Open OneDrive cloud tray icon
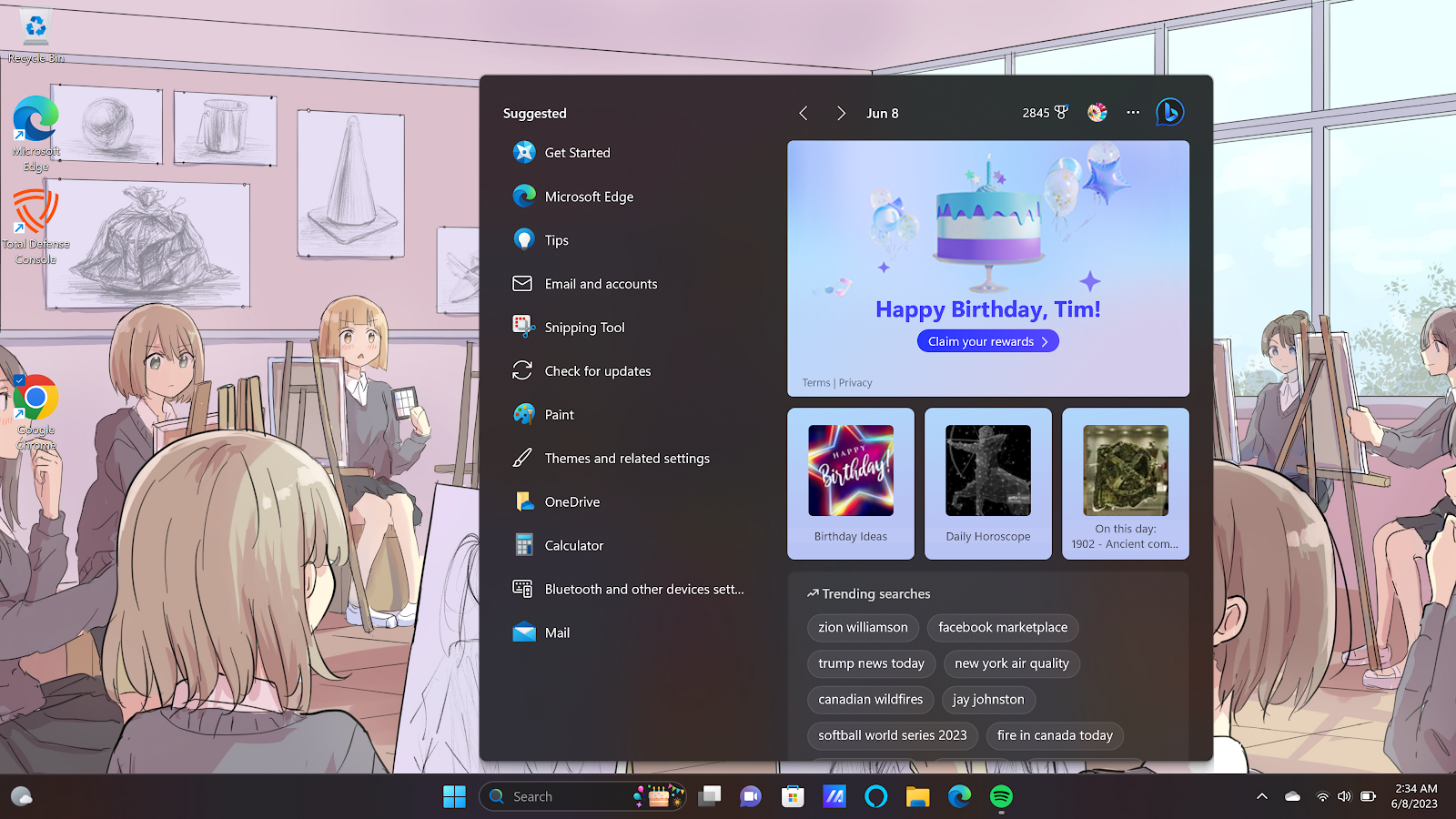Screen dimensions: 1456x819 point(1292,796)
